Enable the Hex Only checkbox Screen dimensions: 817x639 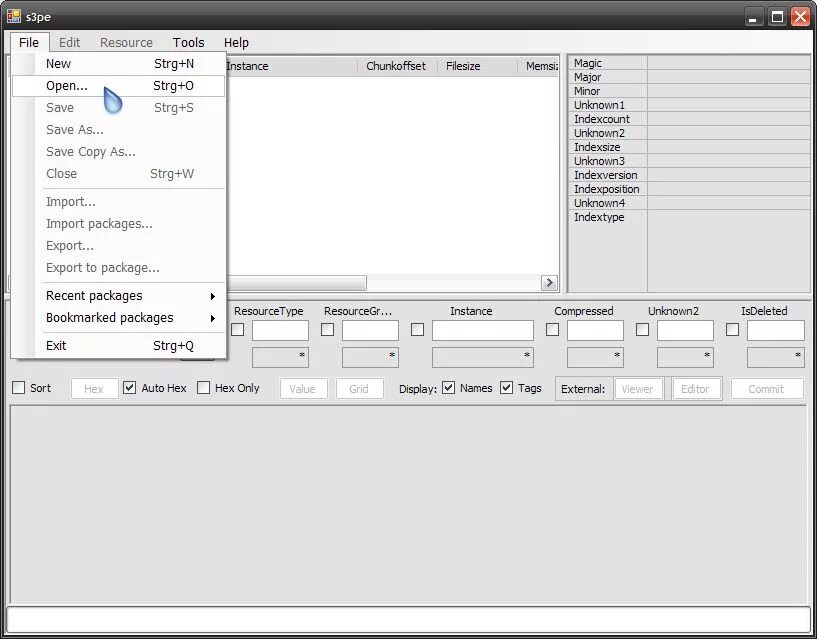tap(204, 388)
